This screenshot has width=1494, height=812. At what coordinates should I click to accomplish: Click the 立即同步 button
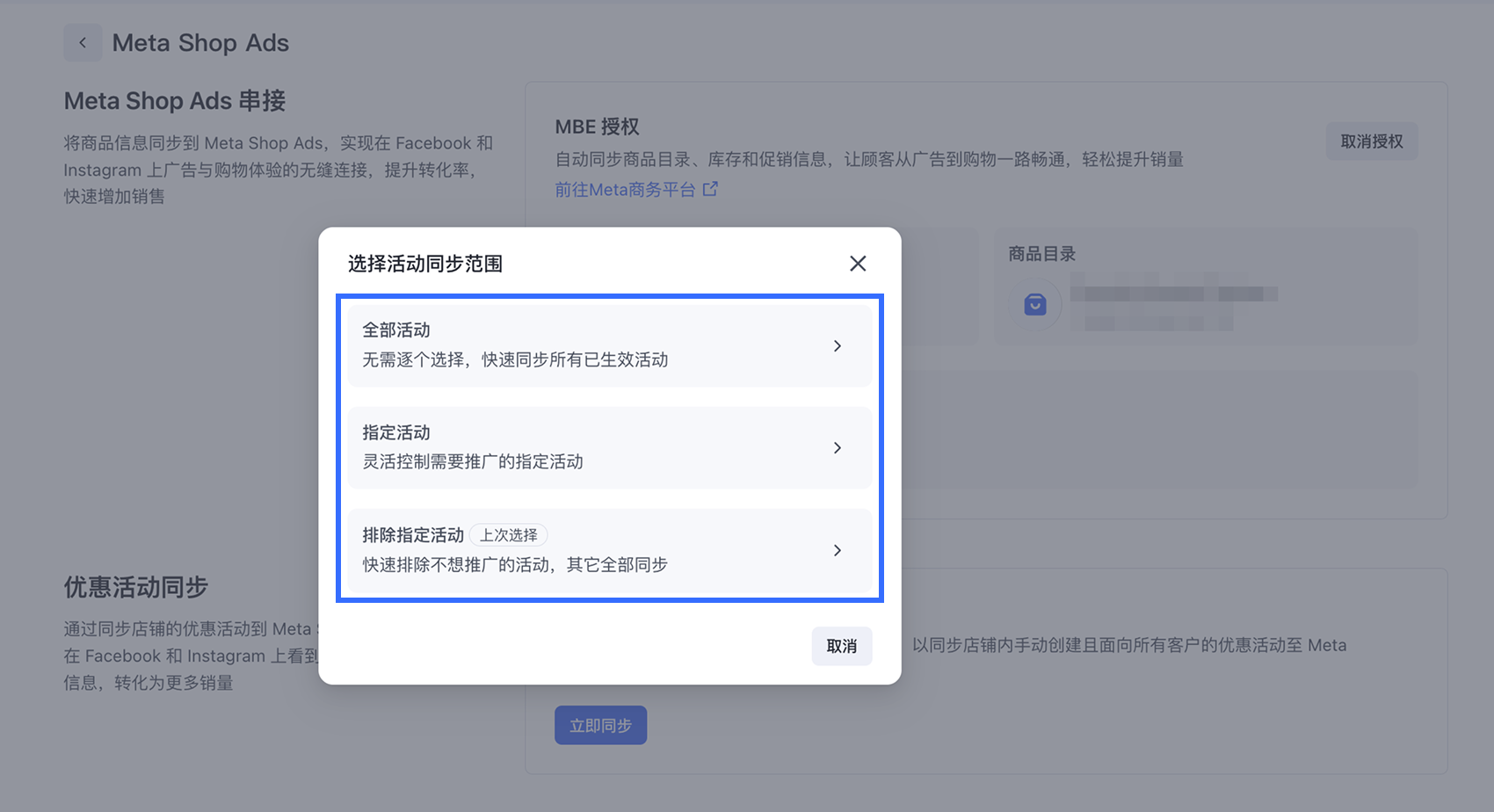click(x=601, y=725)
